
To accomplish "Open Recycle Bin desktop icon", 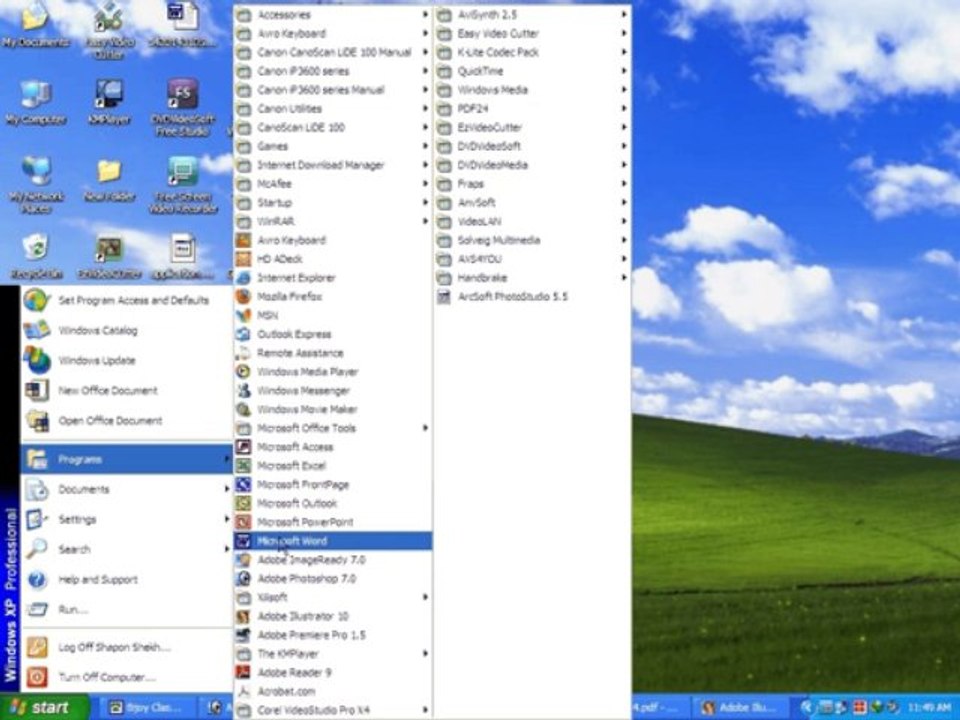I will (36, 256).
